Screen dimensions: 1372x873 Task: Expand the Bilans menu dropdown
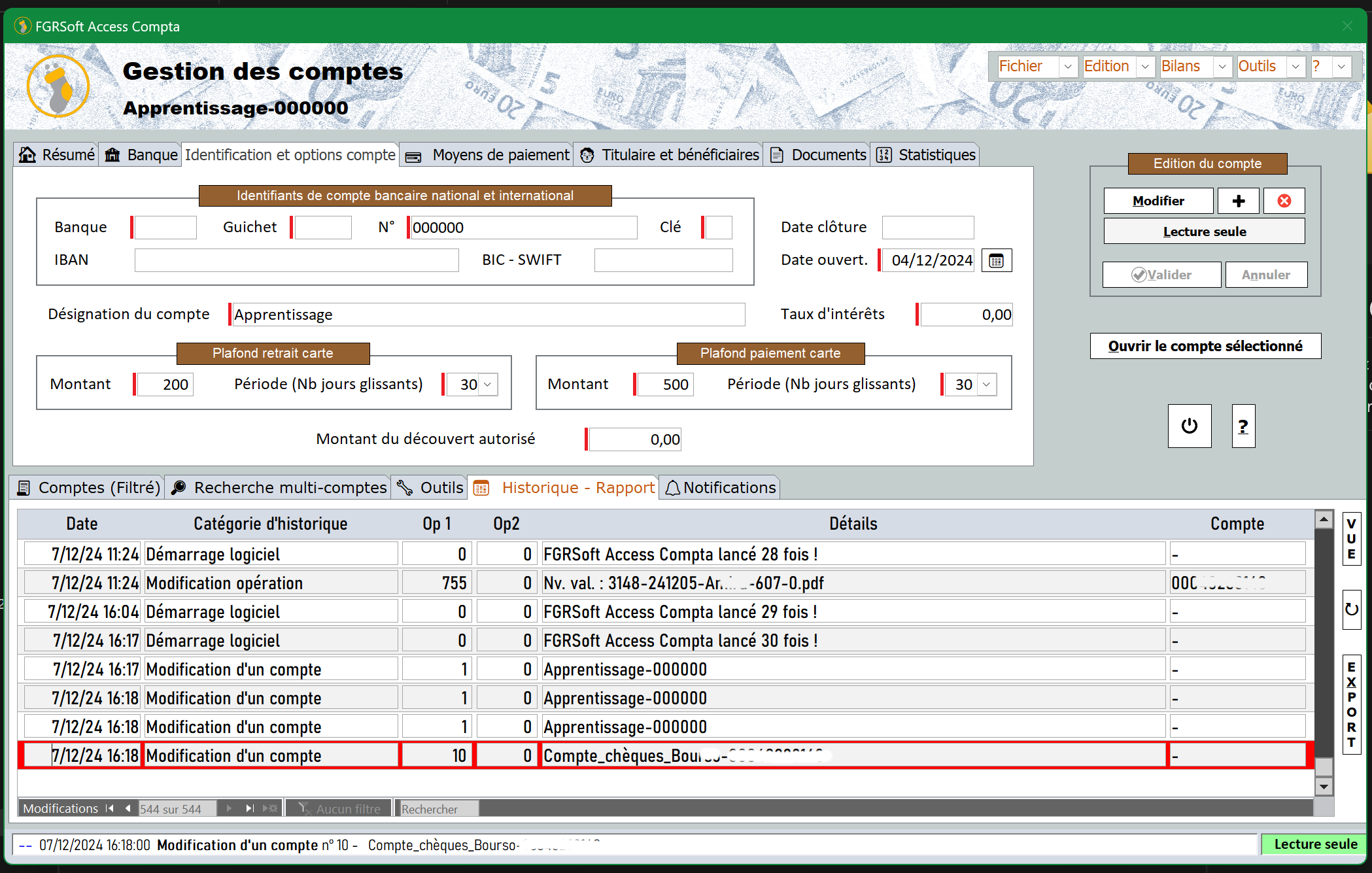coord(1222,67)
